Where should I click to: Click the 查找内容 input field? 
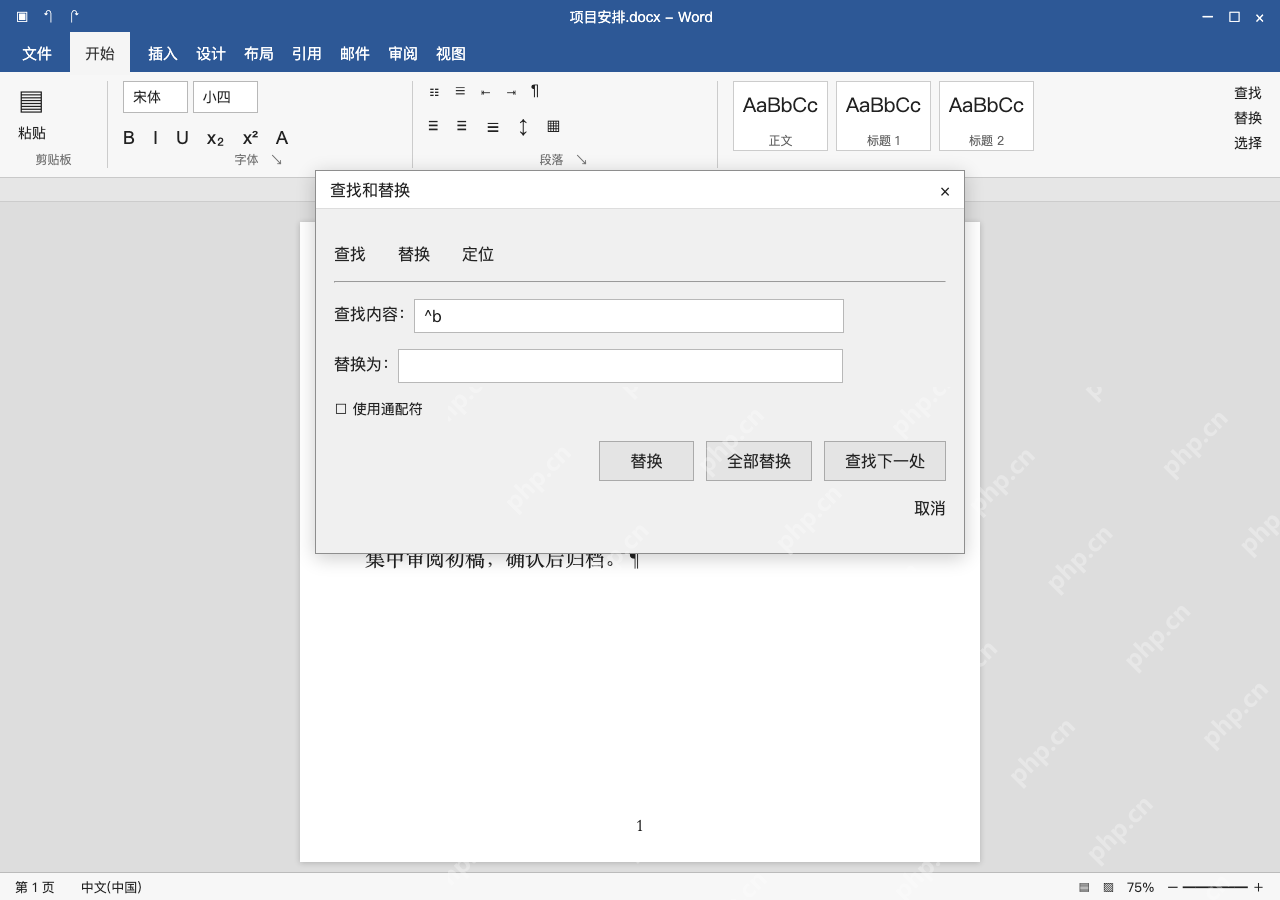click(x=629, y=316)
